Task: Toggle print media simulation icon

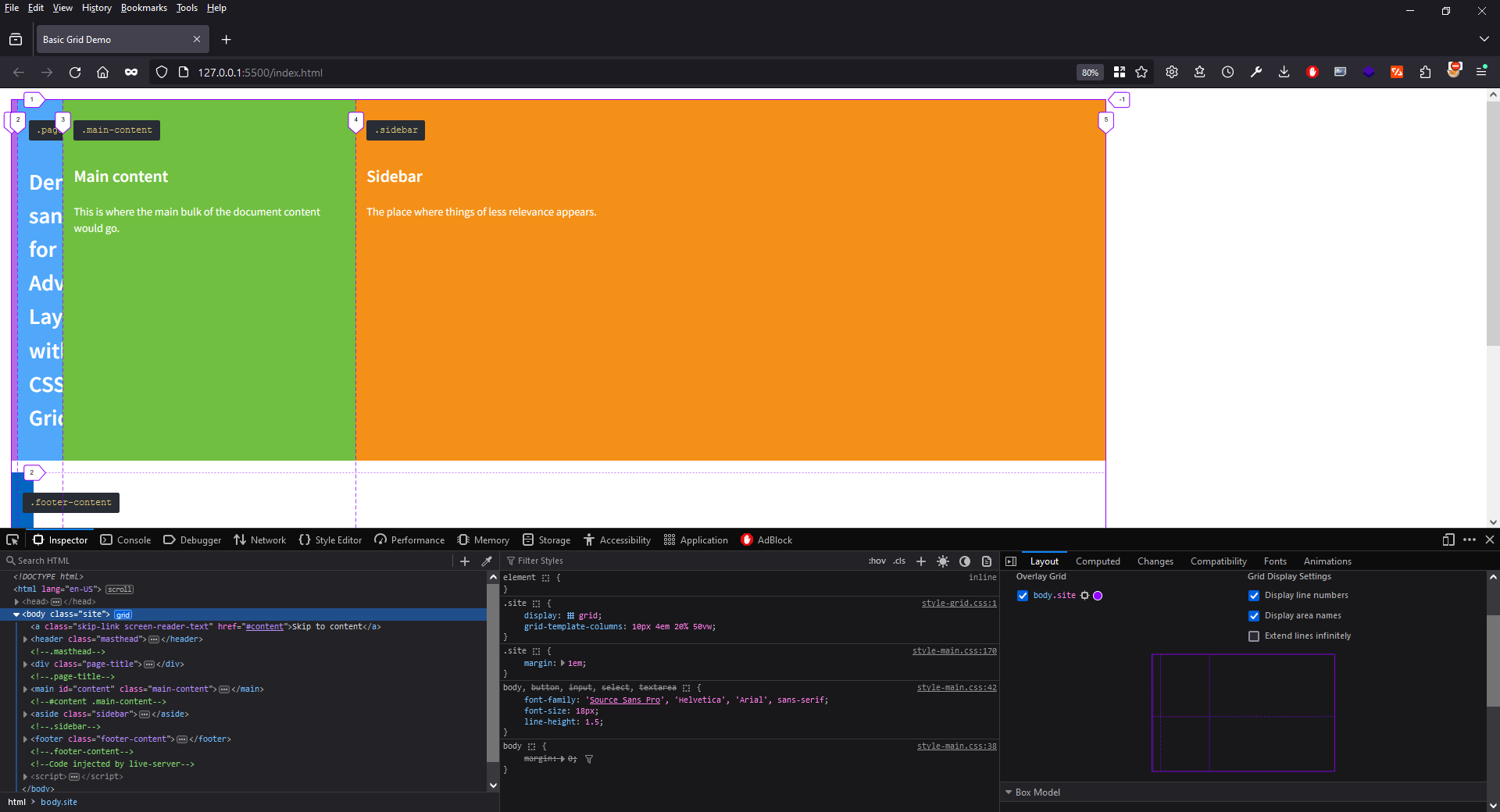Action: coord(987,561)
